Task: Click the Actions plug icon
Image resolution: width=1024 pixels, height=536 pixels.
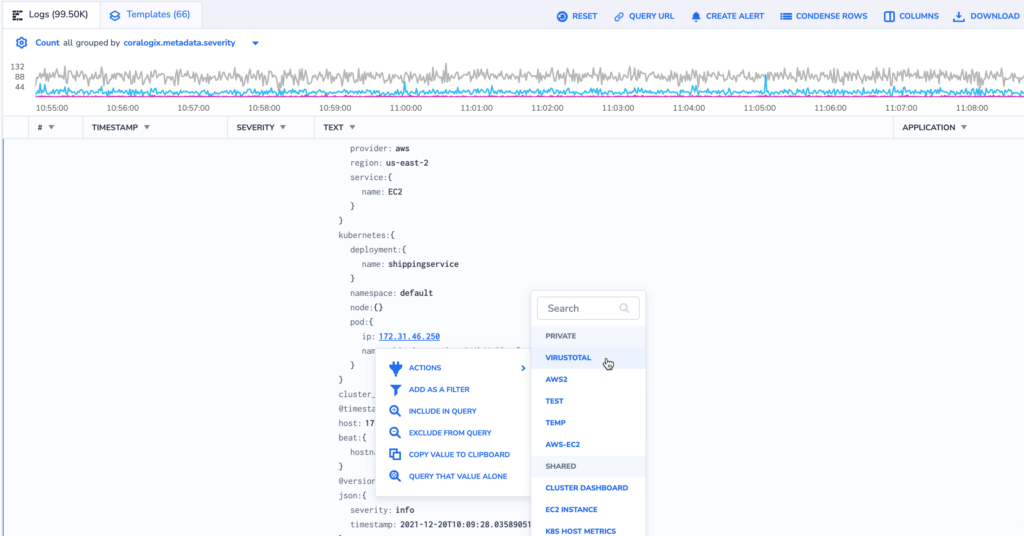Action: [x=395, y=368]
